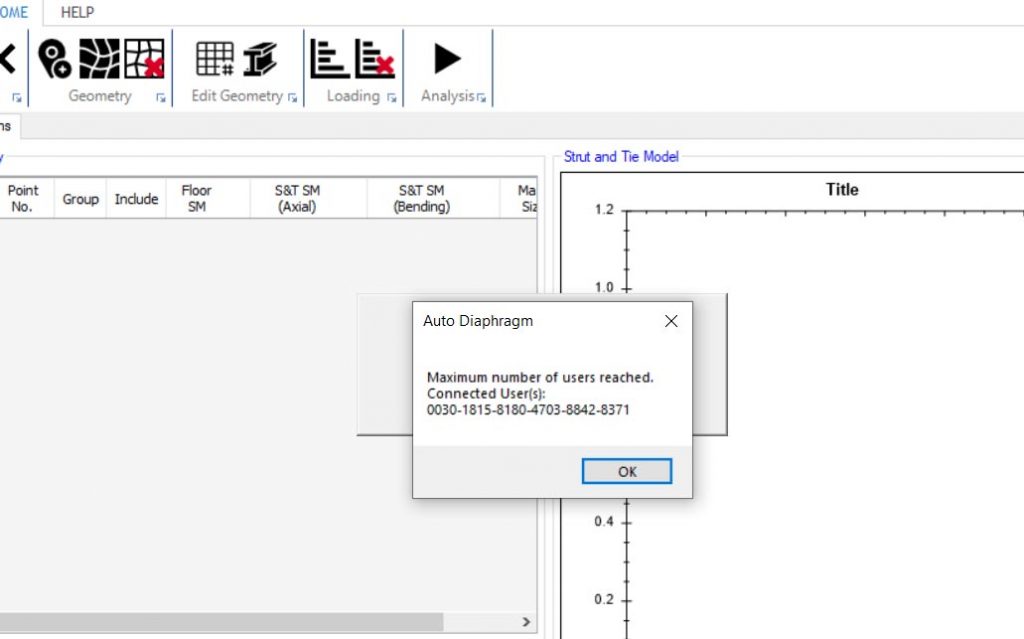
Task: Click the add point location icon
Action: [x=54, y=59]
